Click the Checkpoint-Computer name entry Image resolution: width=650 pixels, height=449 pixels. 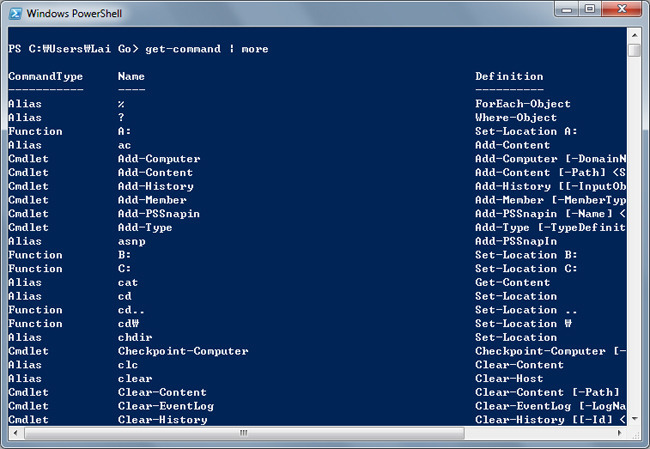(183, 351)
